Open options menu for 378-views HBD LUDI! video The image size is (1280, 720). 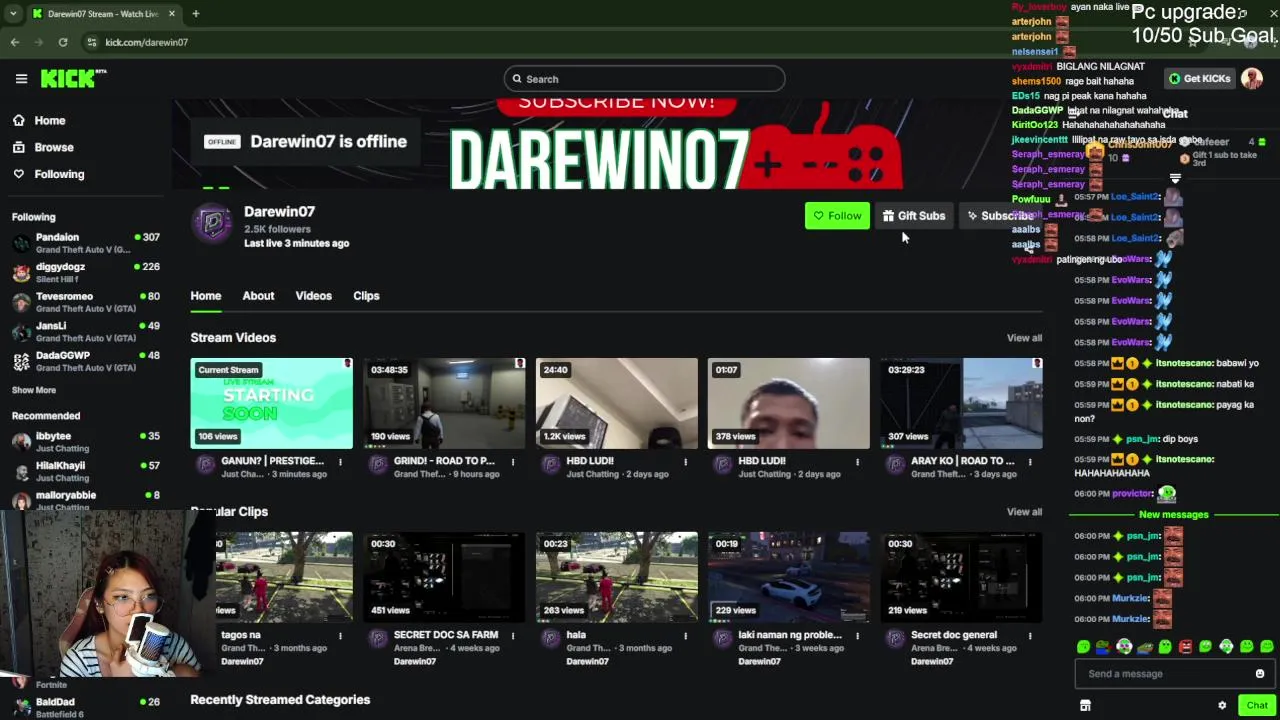coord(857,462)
